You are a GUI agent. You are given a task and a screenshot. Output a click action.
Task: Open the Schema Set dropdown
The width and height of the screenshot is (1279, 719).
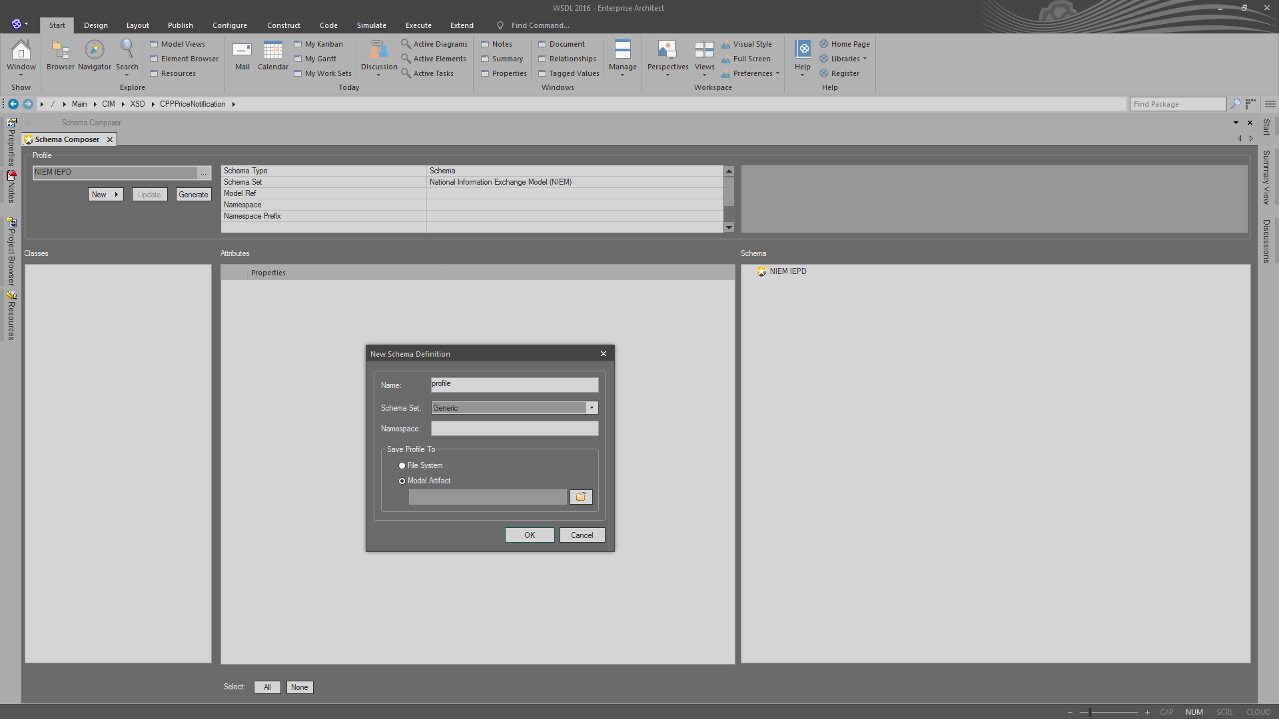pyautogui.click(x=592, y=408)
